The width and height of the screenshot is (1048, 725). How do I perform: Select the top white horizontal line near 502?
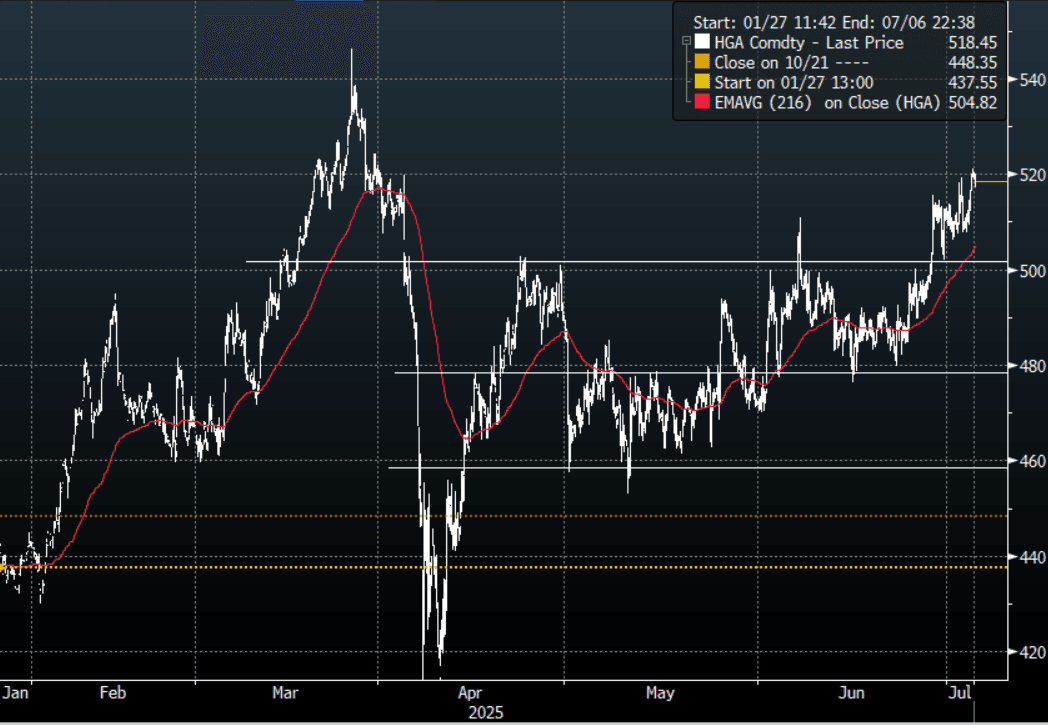coord(620,261)
